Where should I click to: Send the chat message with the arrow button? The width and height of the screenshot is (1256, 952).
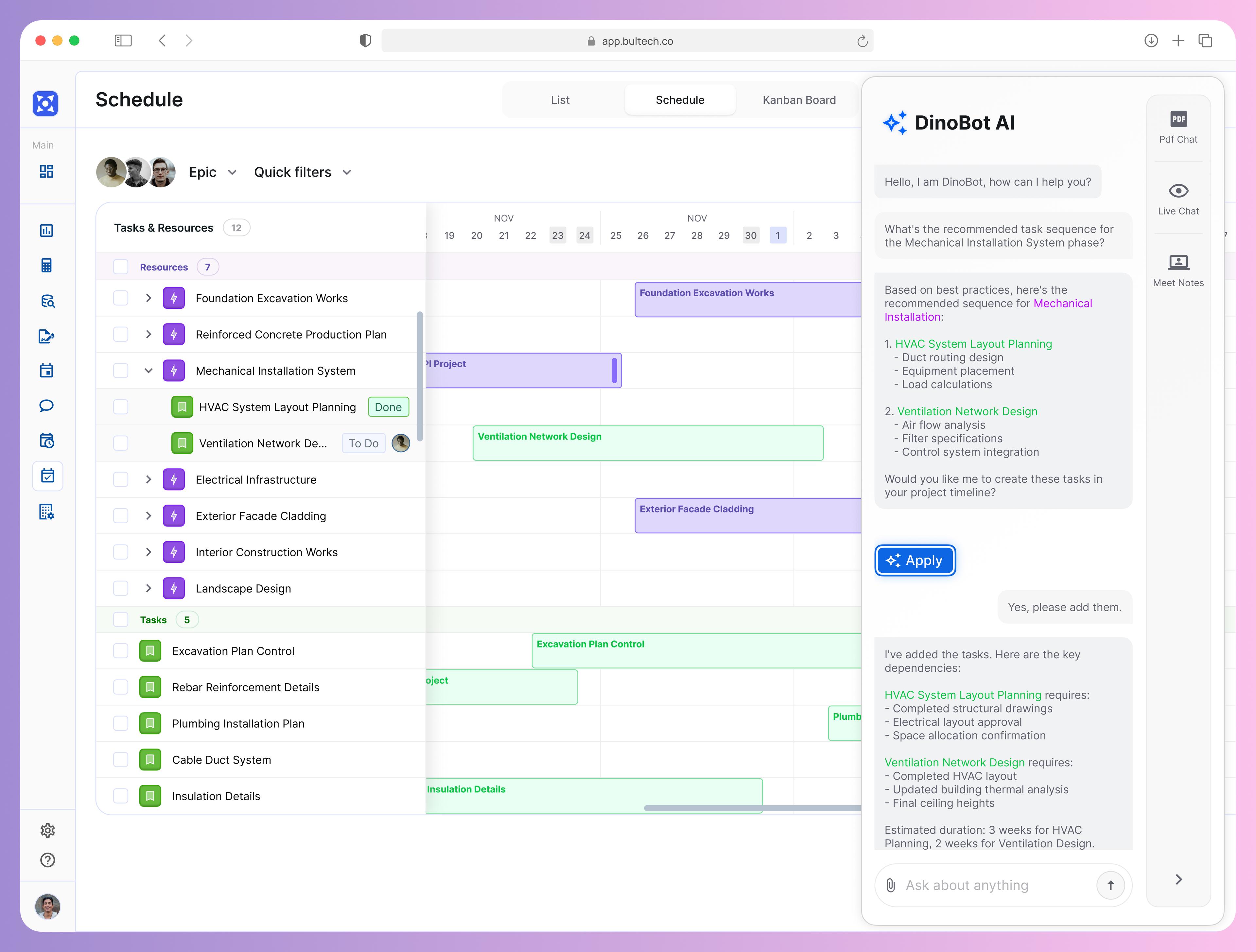tap(1111, 885)
